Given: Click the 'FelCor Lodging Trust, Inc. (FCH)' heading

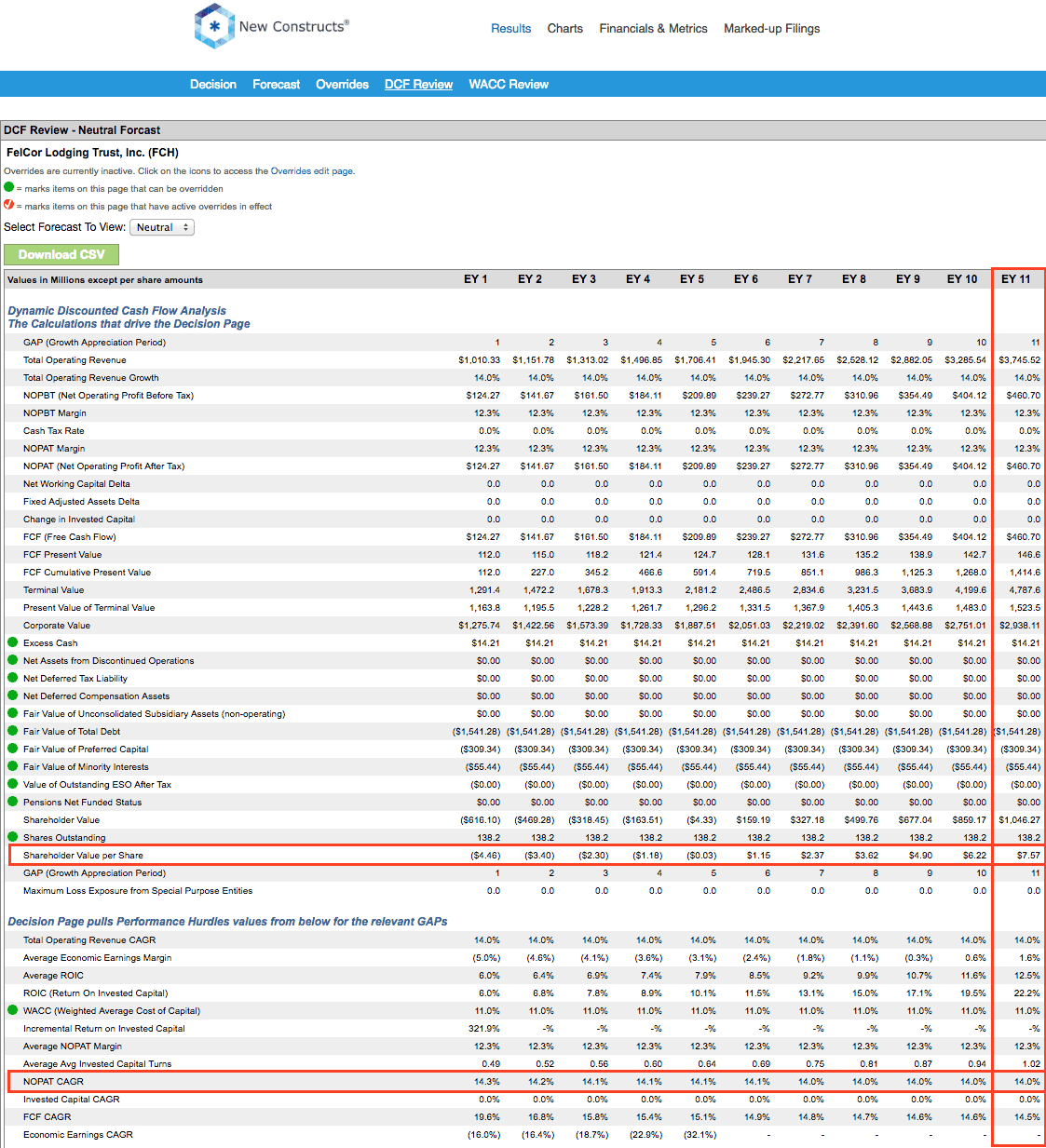Looking at the screenshot, I should pos(92,153).
